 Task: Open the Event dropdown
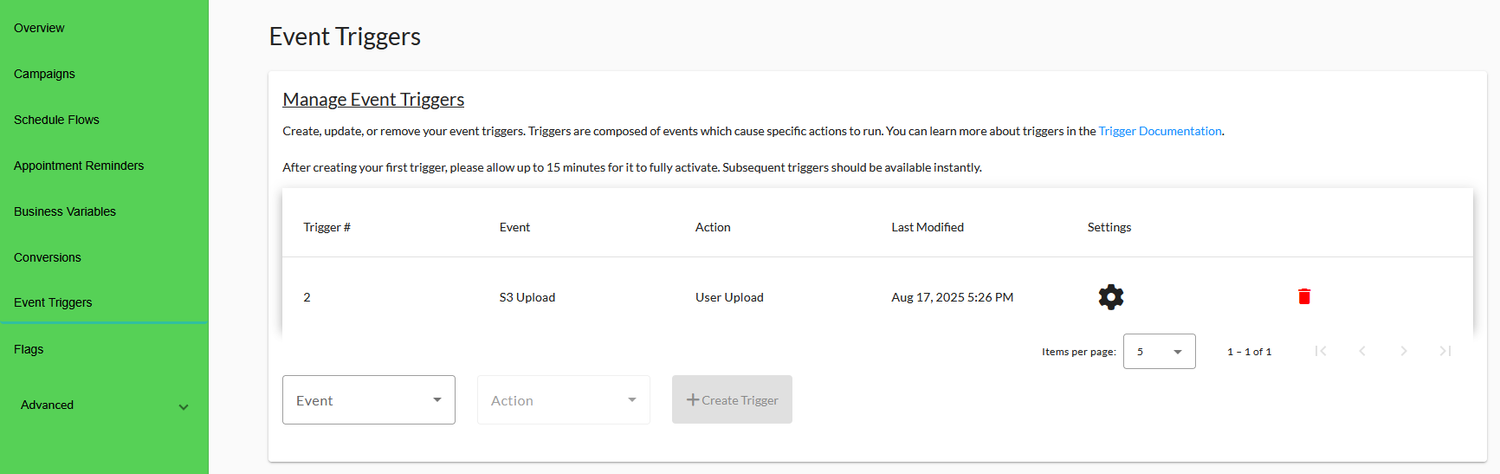click(x=368, y=400)
